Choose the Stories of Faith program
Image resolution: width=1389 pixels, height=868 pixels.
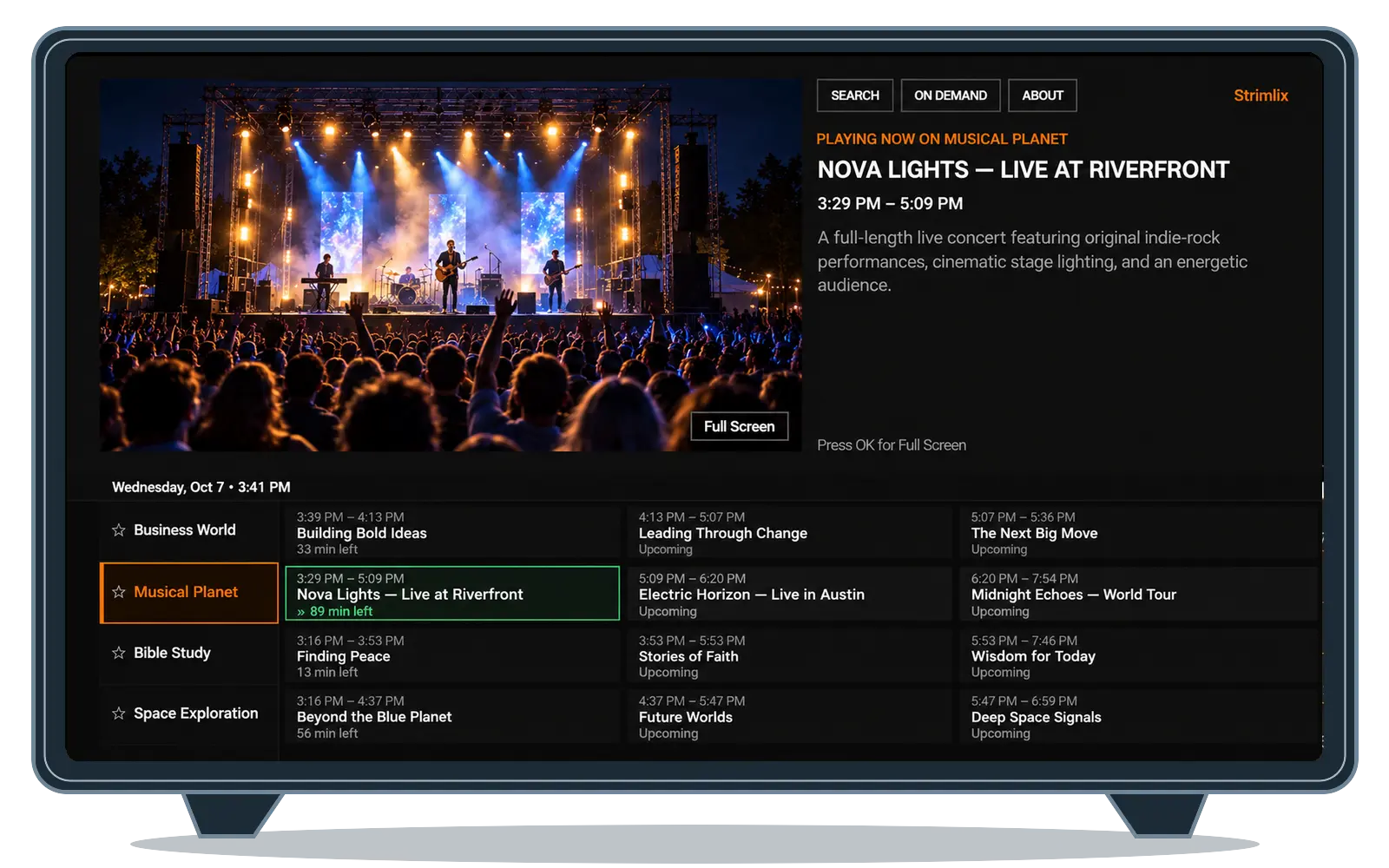tap(789, 655)
